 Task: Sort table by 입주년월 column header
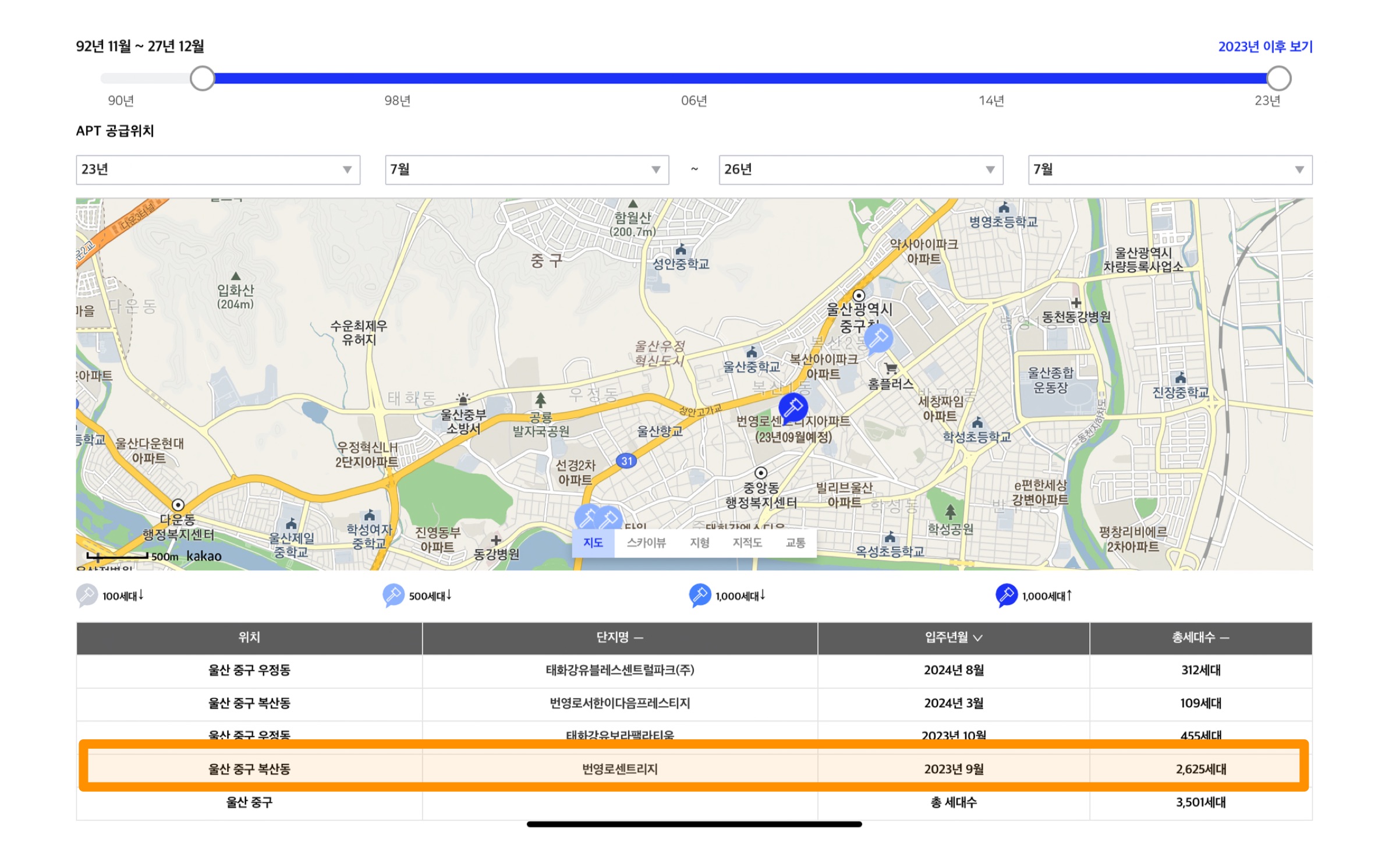pos(953,637)
